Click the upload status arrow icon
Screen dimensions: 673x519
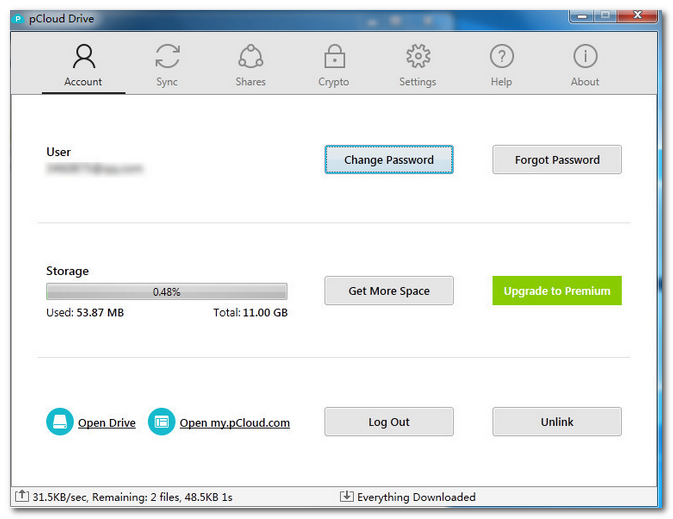tap(22, 496)
